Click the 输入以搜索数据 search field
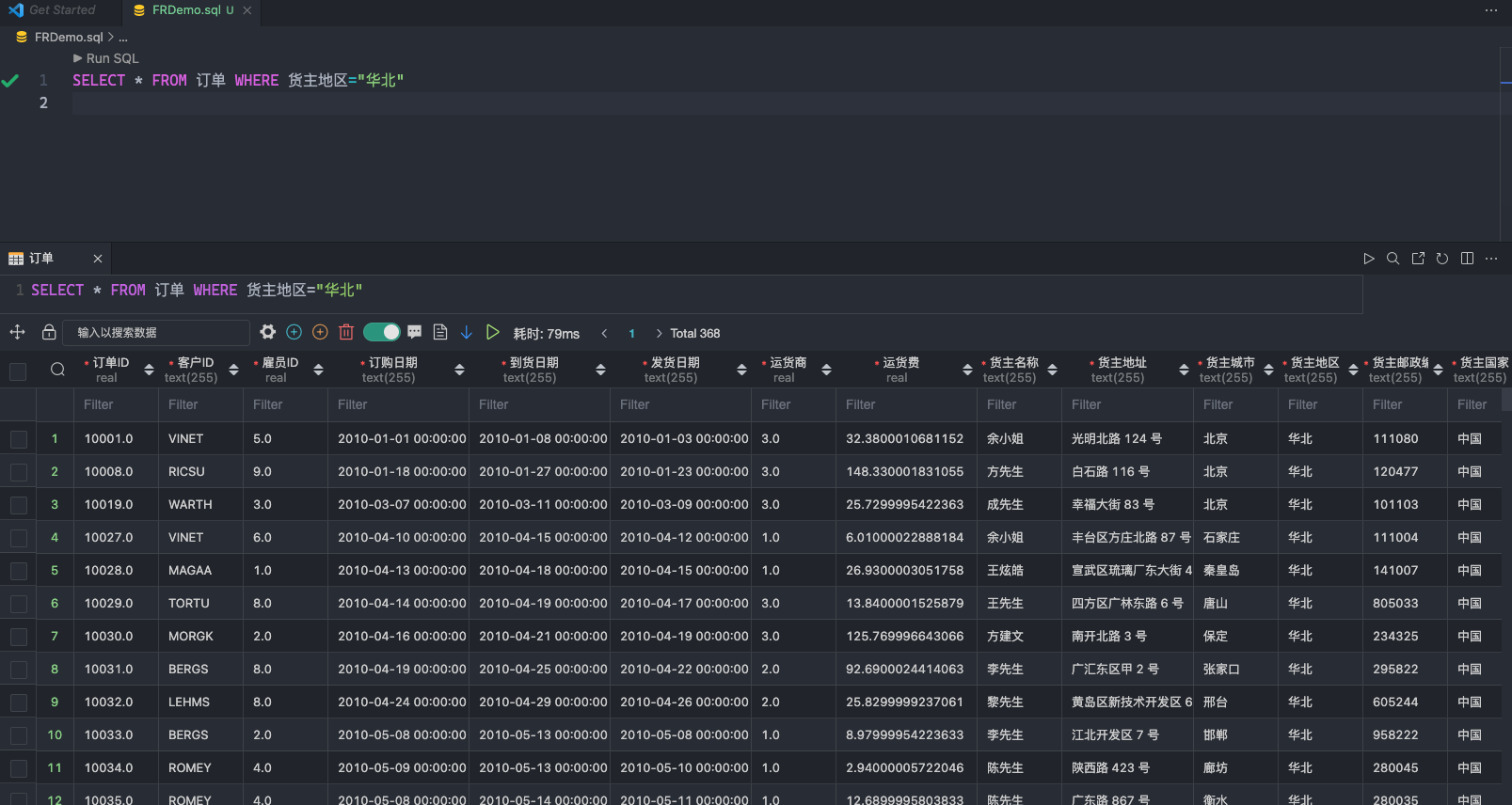The image size is (1512, 805). pyautogui.click(x=157, y=332)
